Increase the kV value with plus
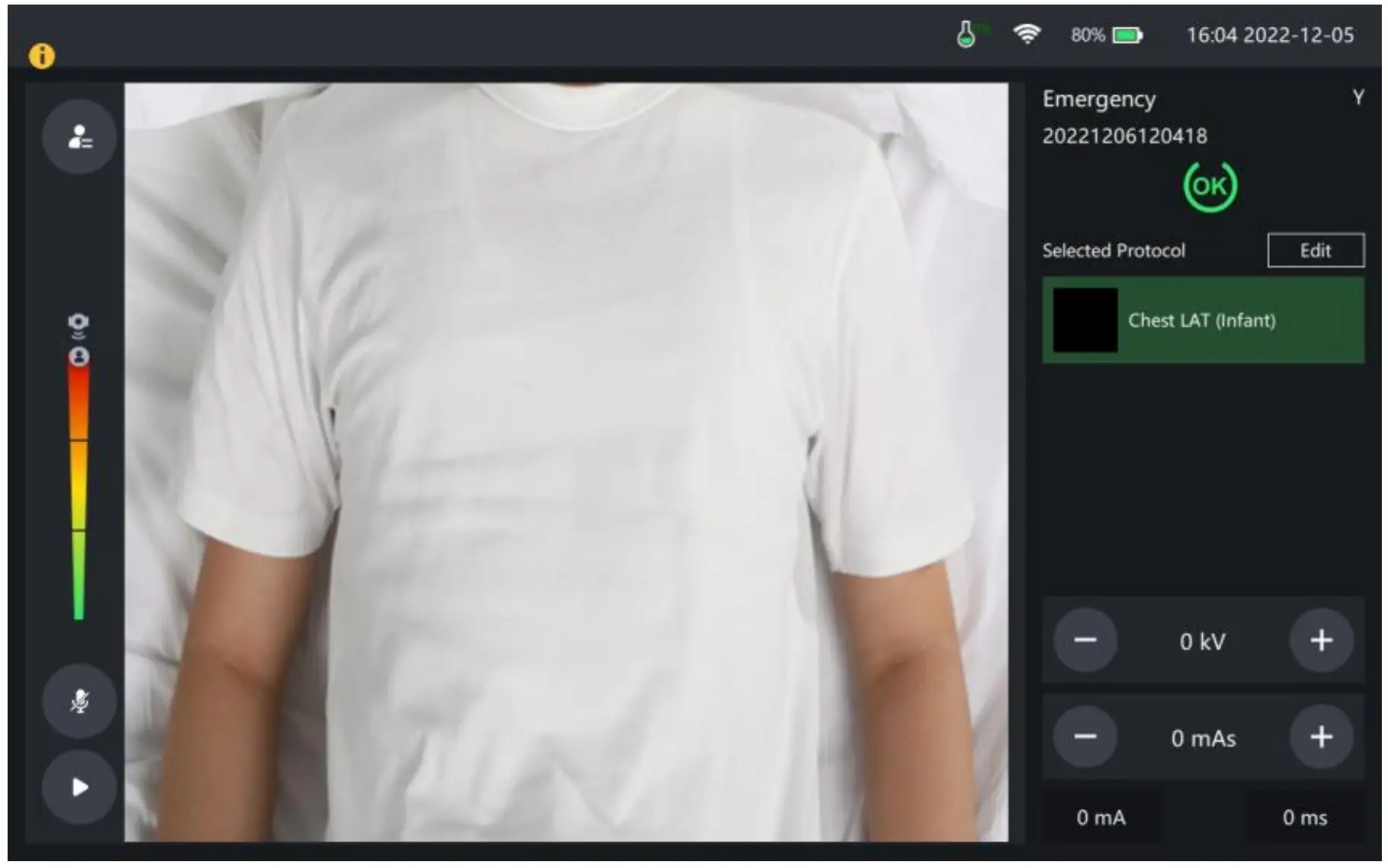 [x=1321, y=640]
